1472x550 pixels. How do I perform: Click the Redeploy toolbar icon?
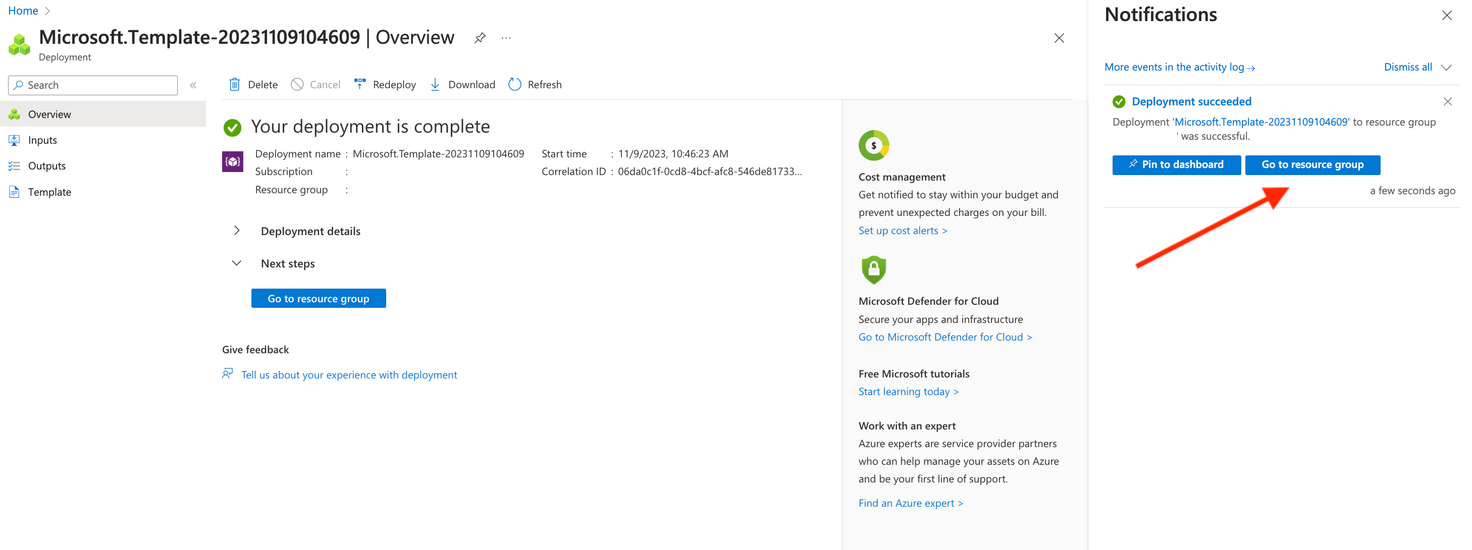point(360,85)
